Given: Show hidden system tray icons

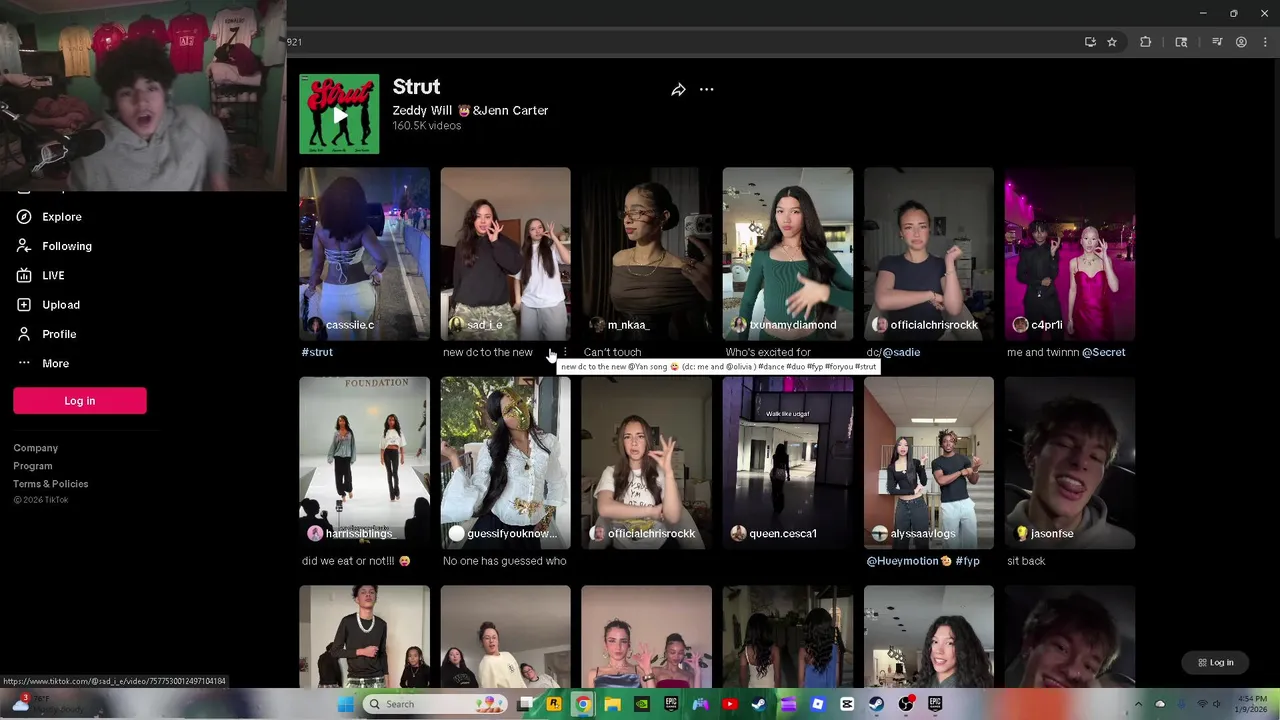Looking at the screenshot, I should click(1138, 704).
